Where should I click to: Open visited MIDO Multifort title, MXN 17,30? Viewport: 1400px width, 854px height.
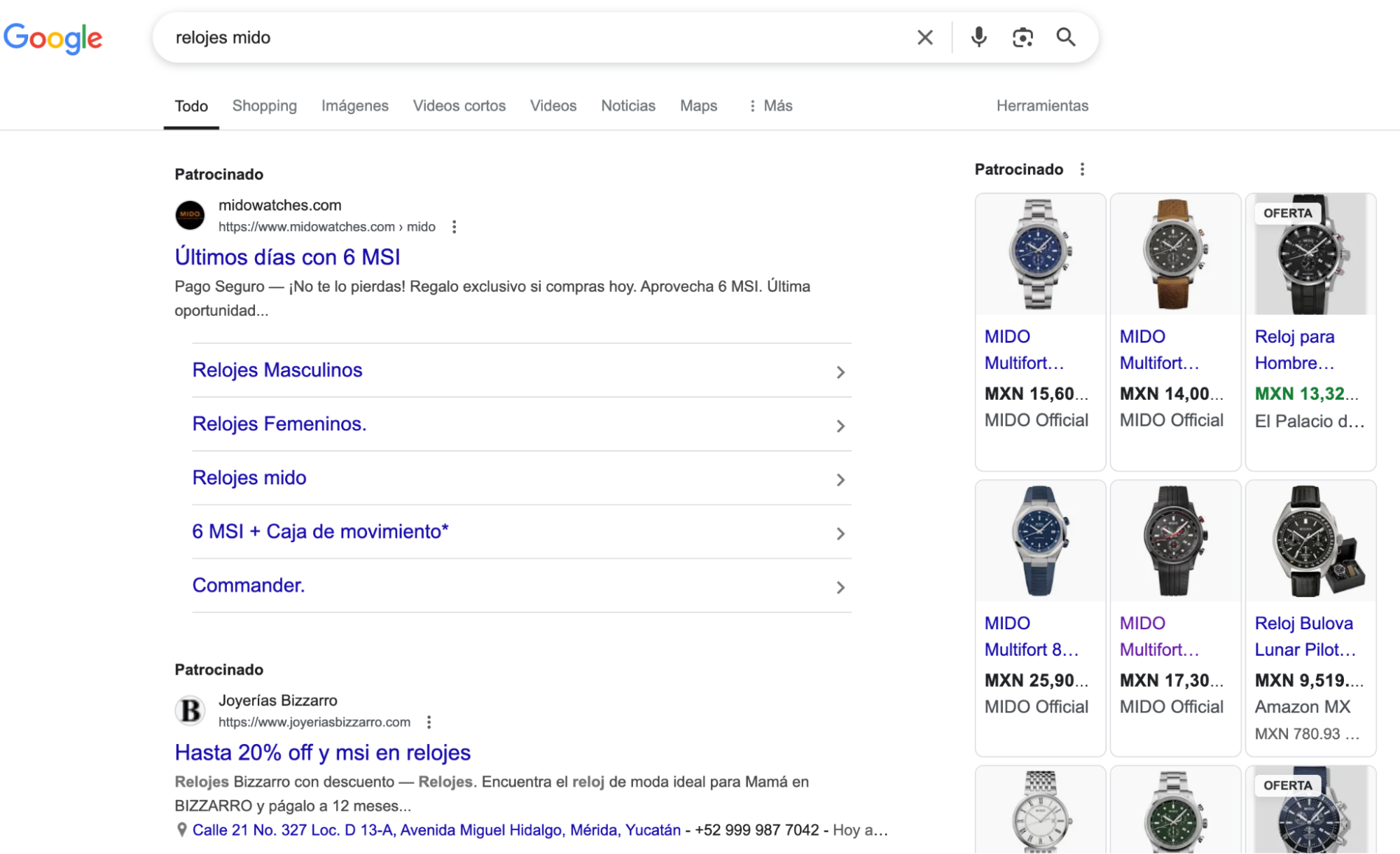(1159, 636)
